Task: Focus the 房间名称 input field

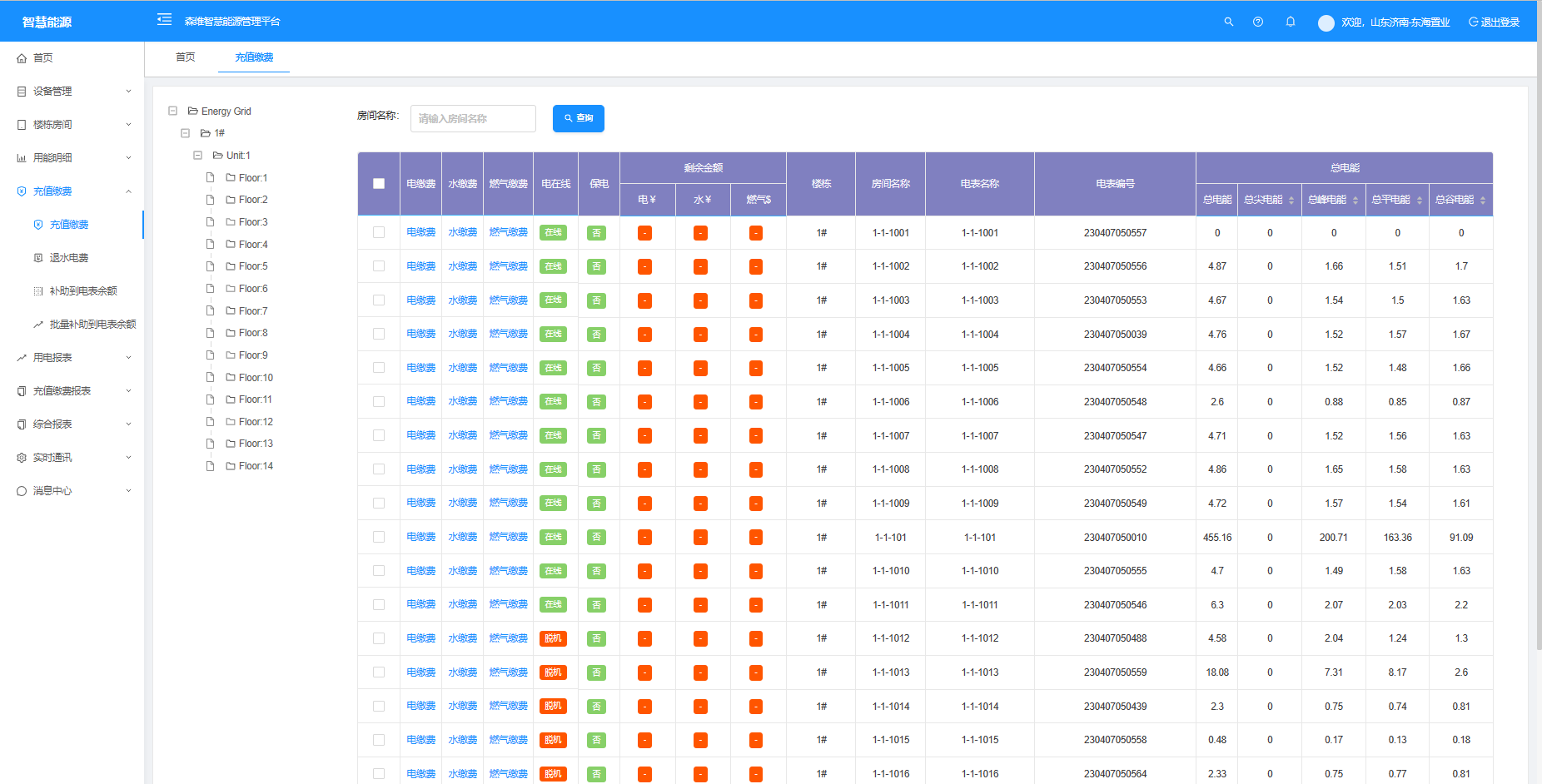Action: pos(473,119)
